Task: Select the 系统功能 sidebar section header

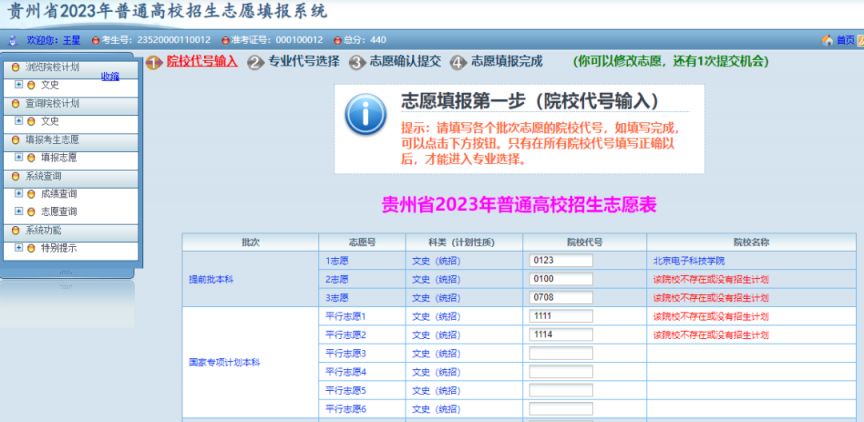Action: 71,232
